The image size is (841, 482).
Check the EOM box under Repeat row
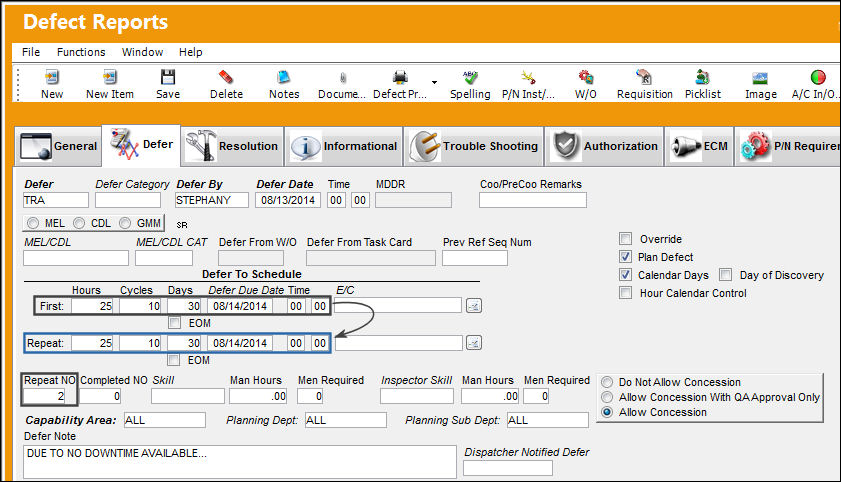[173, 360]
